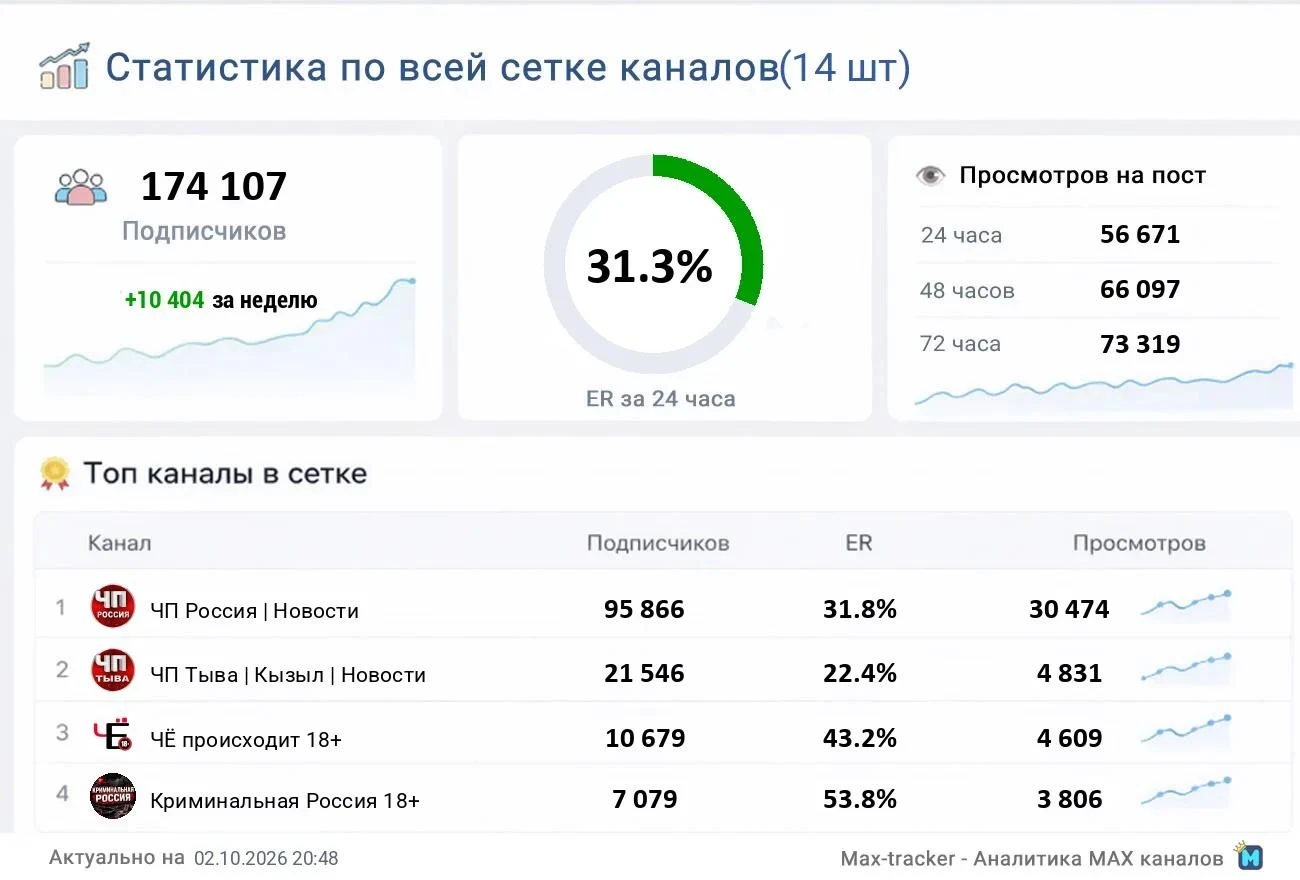The width and height of the screenshot is (1300, 880).
Task: Click the 174 107 subscribers total
Action: (x=214, y=186)
